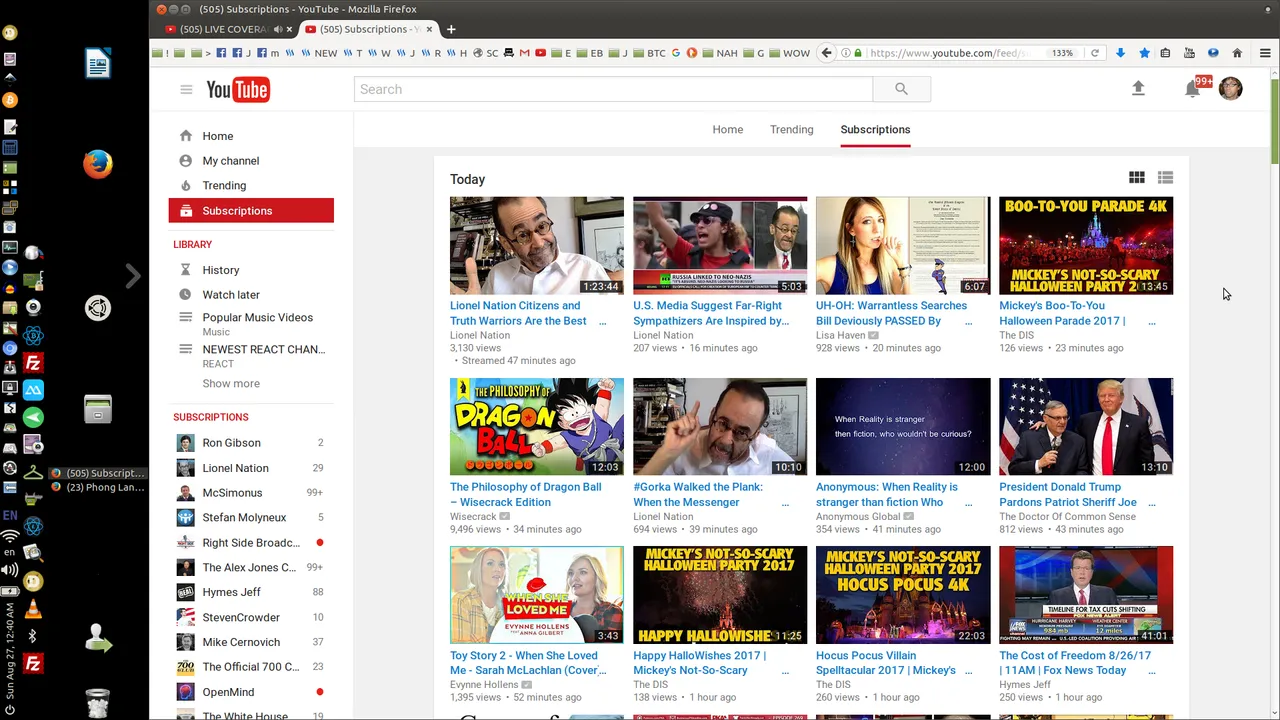Viewport: 1280px width, 720px height.
Task: Open a new Firefox tab with plus button
Action: point(451,29)
